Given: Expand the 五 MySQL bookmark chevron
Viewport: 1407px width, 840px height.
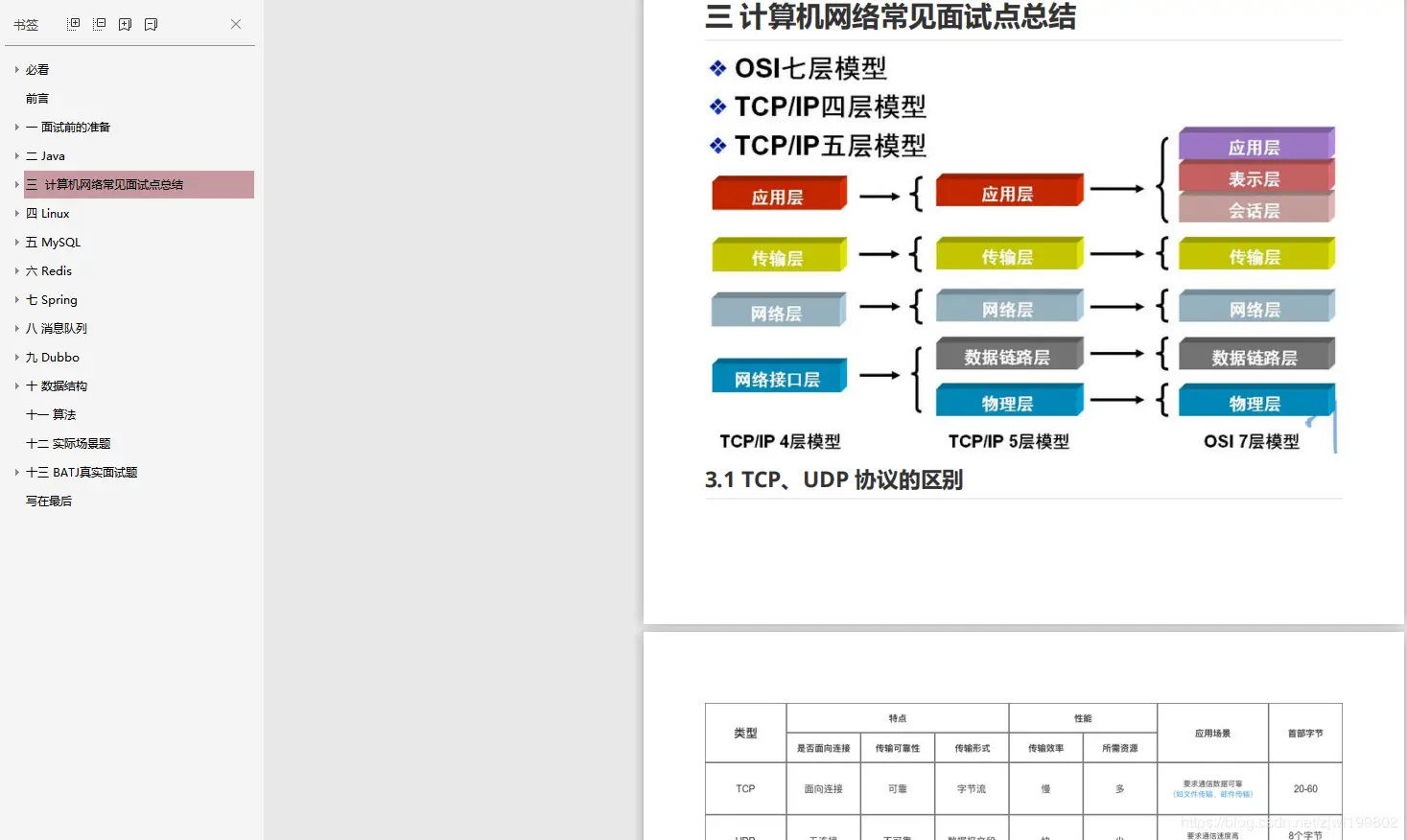Looking at the screenshot, I should tap(16, 242).
